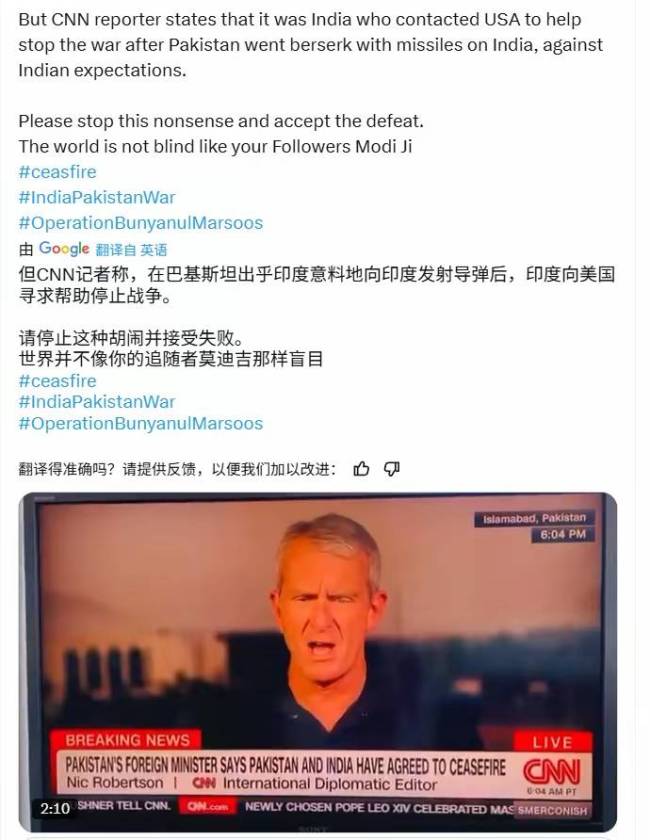This screenshot has height=840, width=650.
Task: Open the translated #ceasfire hashtag
Action: click(57, 381)
